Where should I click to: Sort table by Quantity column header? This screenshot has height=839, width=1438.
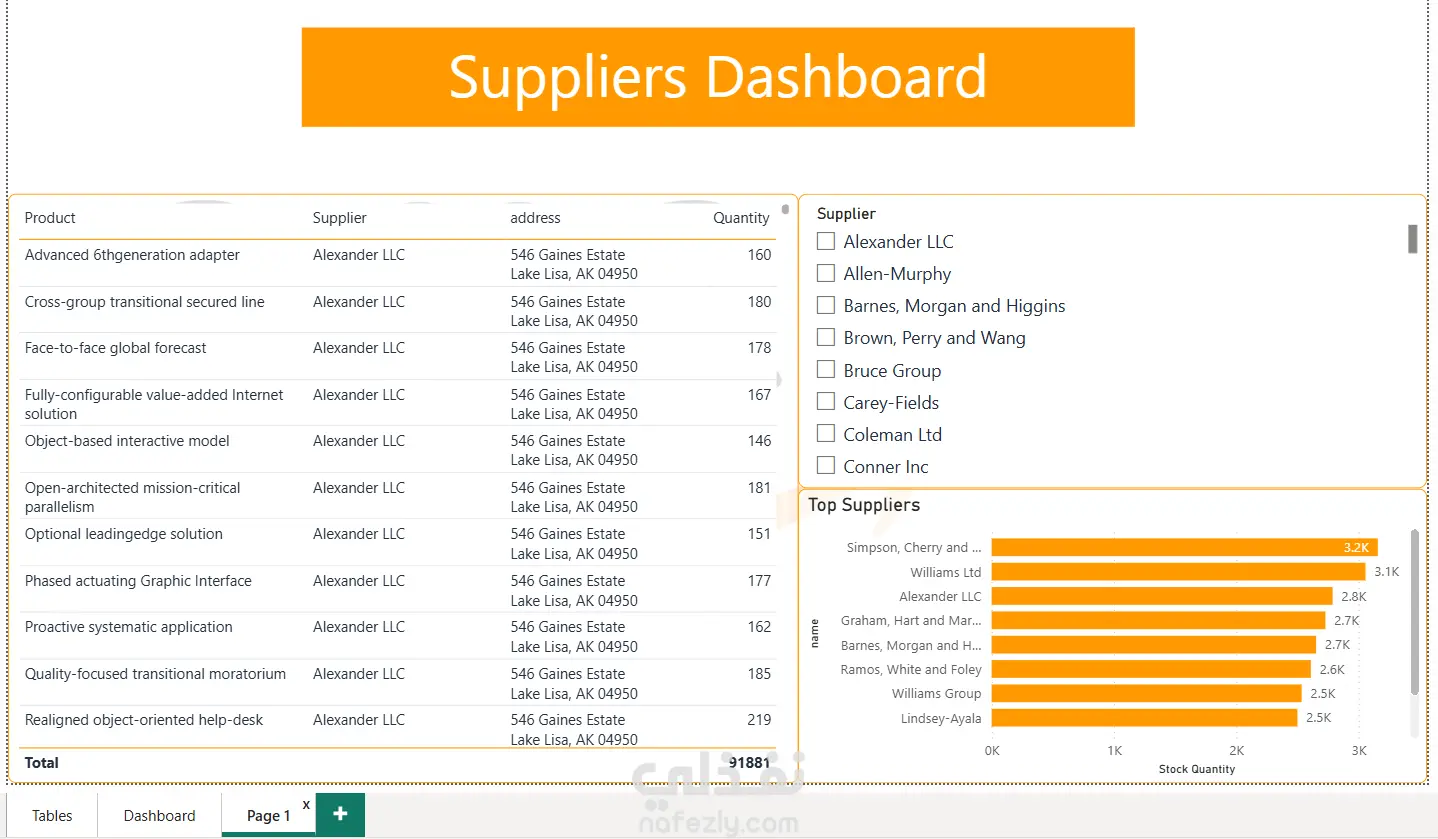[x=741, y=218]
